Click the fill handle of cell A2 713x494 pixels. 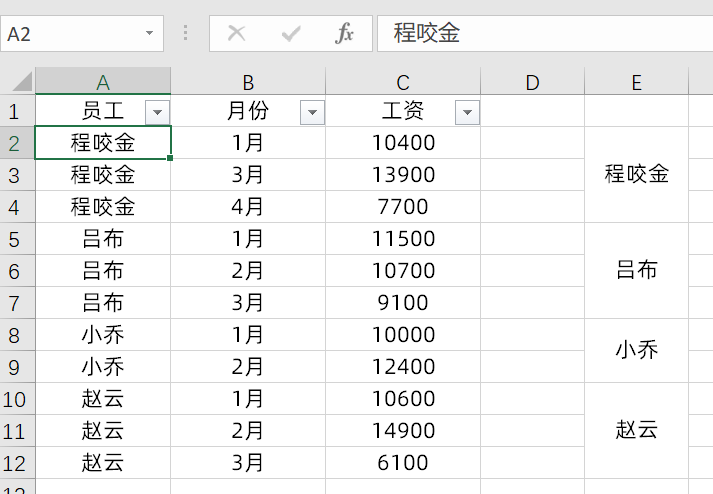(x=170, y=158)
